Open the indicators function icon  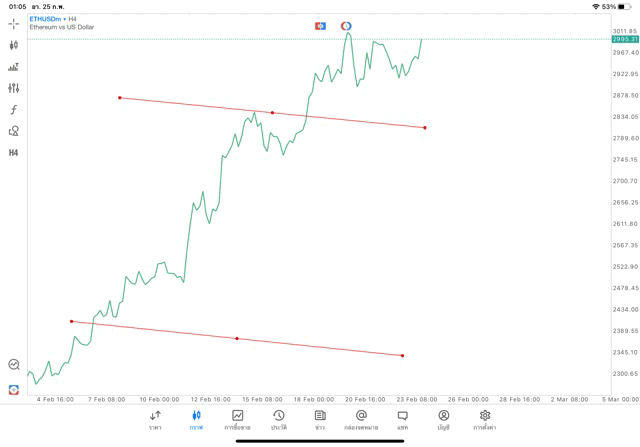(14, 109)
